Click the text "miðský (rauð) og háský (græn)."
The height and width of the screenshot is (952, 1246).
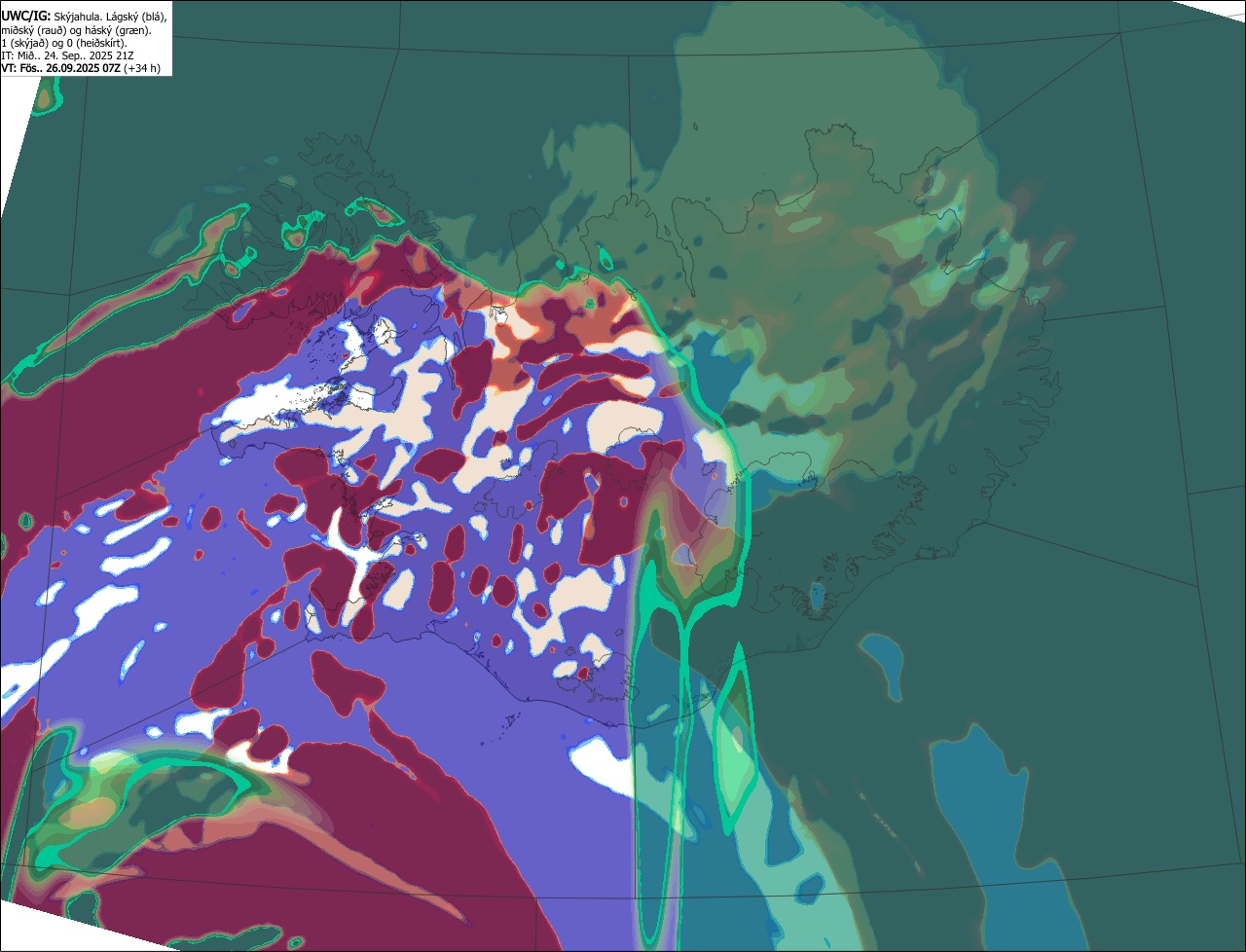click(76, 30)
